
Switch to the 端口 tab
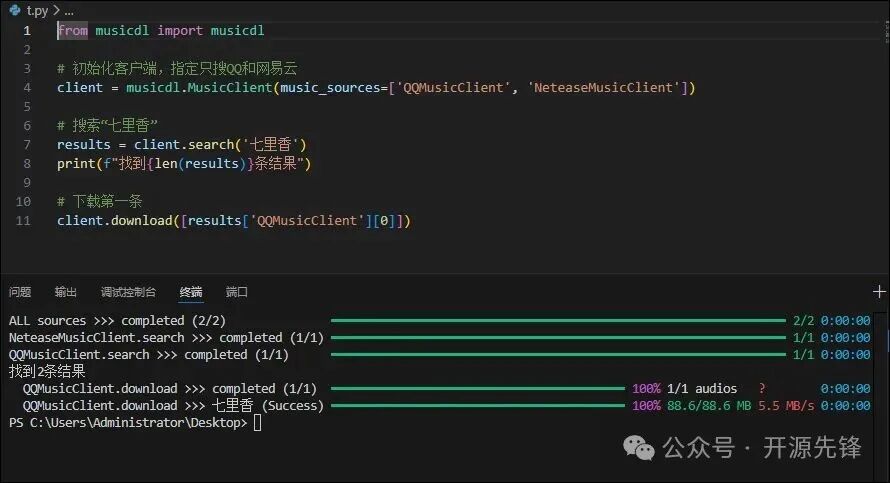[x=237, y=292]
